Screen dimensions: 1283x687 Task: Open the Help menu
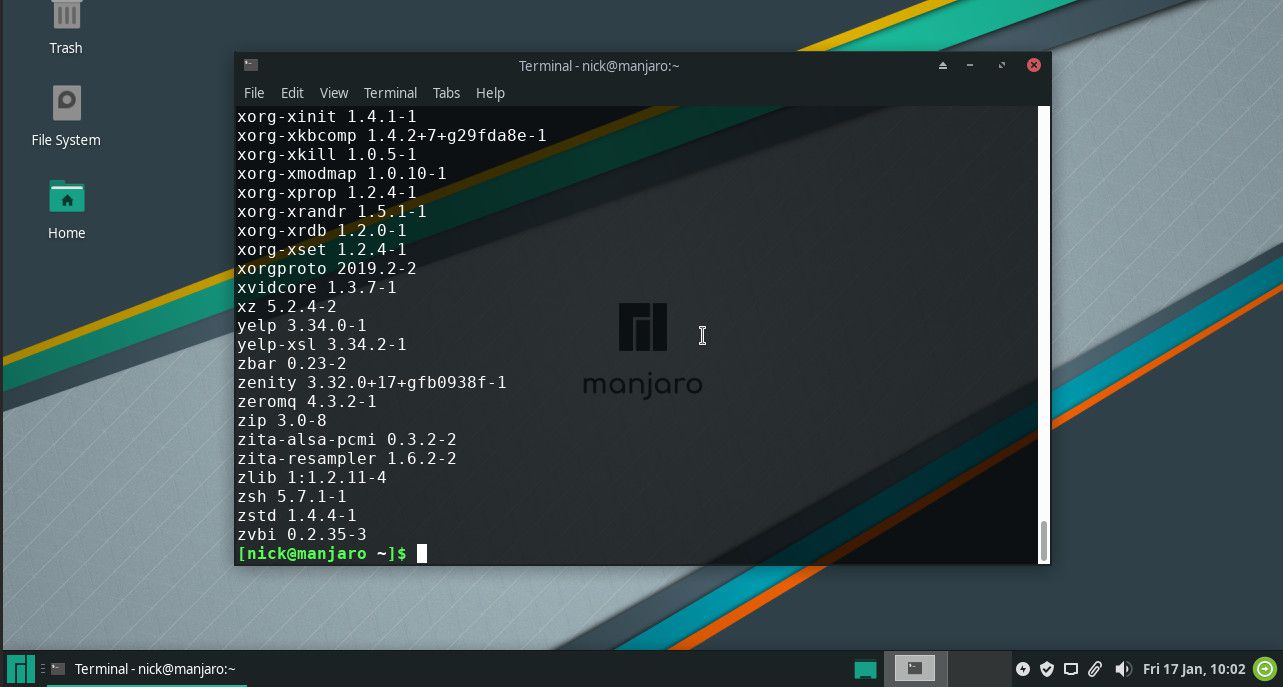coord(490,93)
